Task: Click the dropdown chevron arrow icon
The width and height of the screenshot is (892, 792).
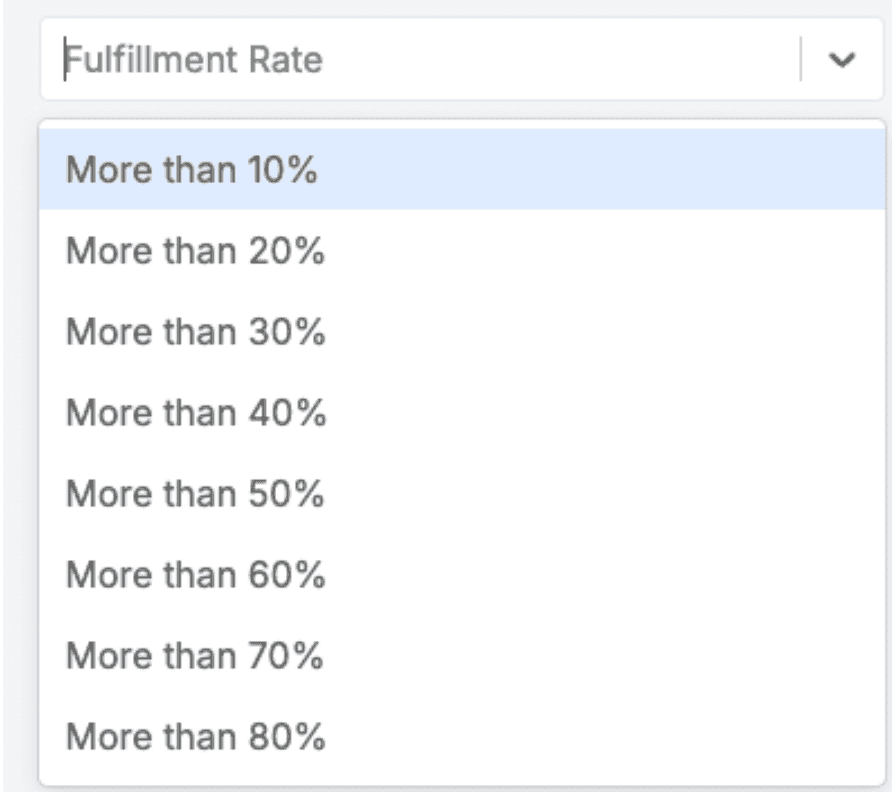Action: tap(843, 61)
